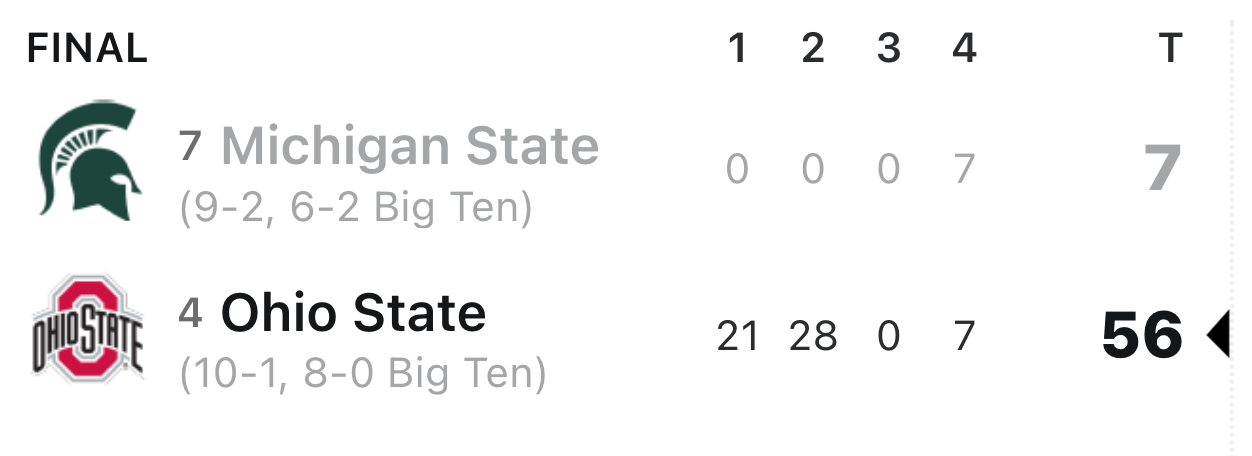
Task: Click the FINAL game status label
Action: pyautogui.click(x=87, y=47)
